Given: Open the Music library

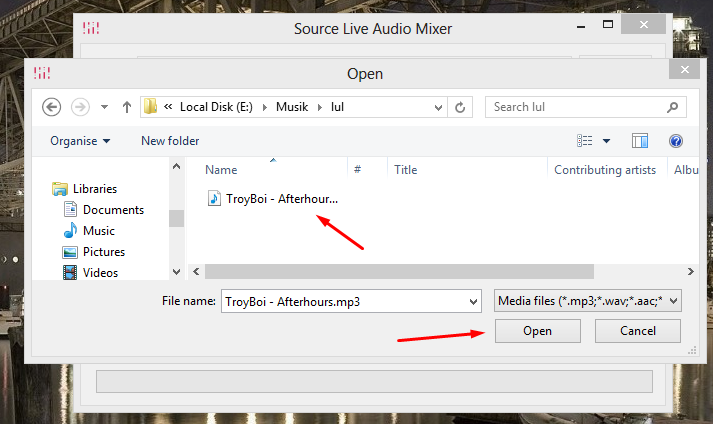Looking at the screenshot, I should point(99,231).
